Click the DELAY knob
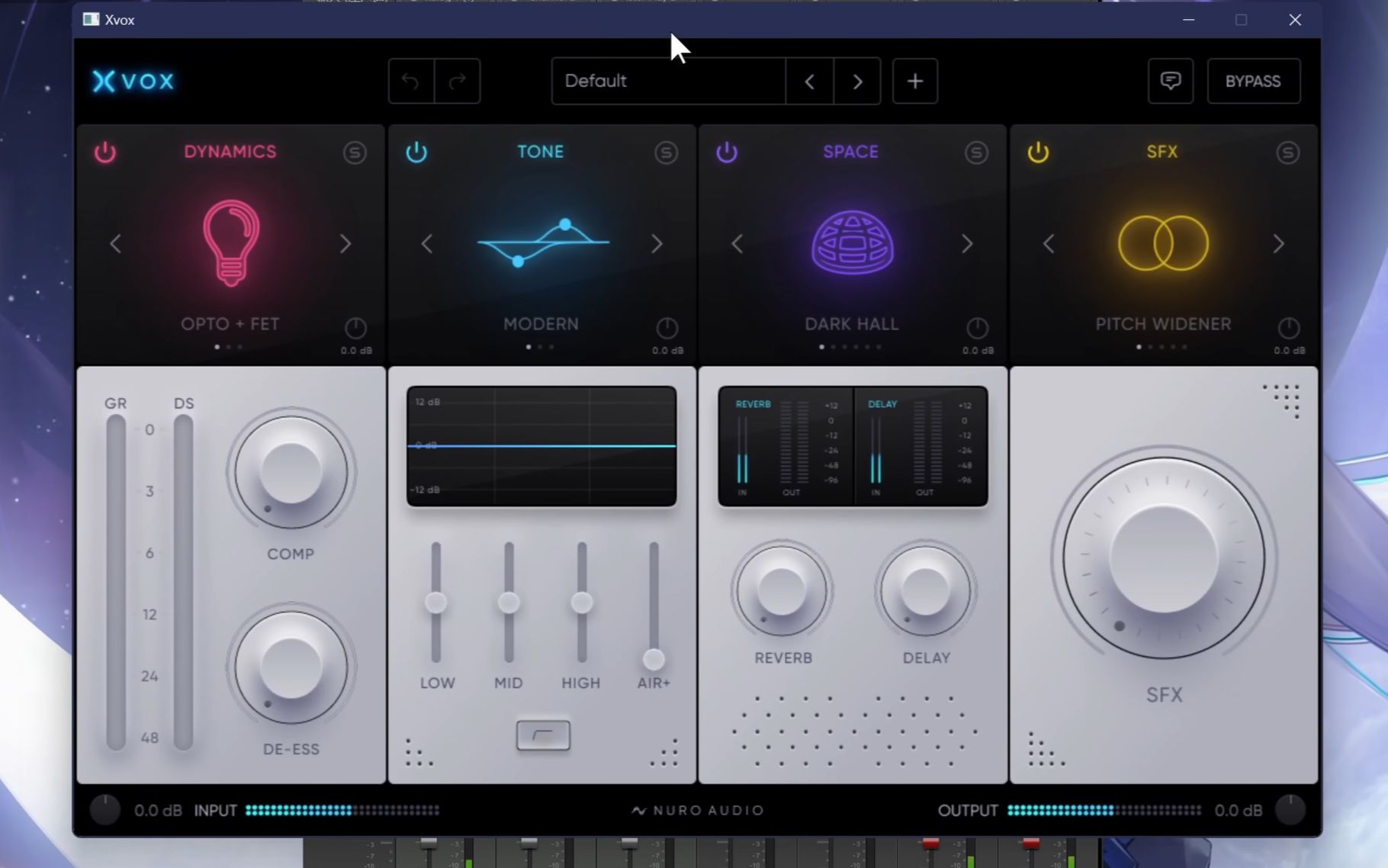 coord(925,590)
